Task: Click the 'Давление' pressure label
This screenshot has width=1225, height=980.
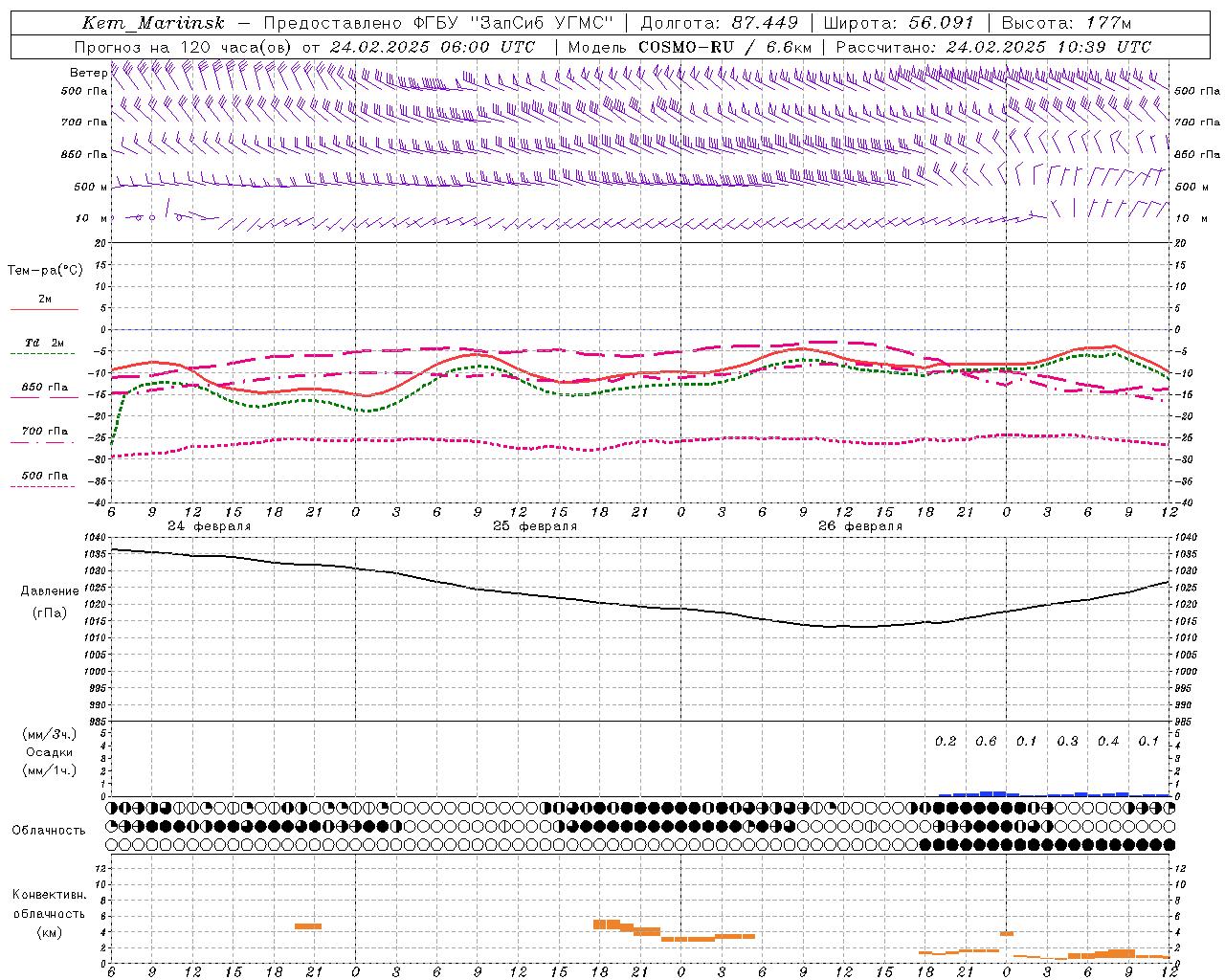Action: click(50, 591)
